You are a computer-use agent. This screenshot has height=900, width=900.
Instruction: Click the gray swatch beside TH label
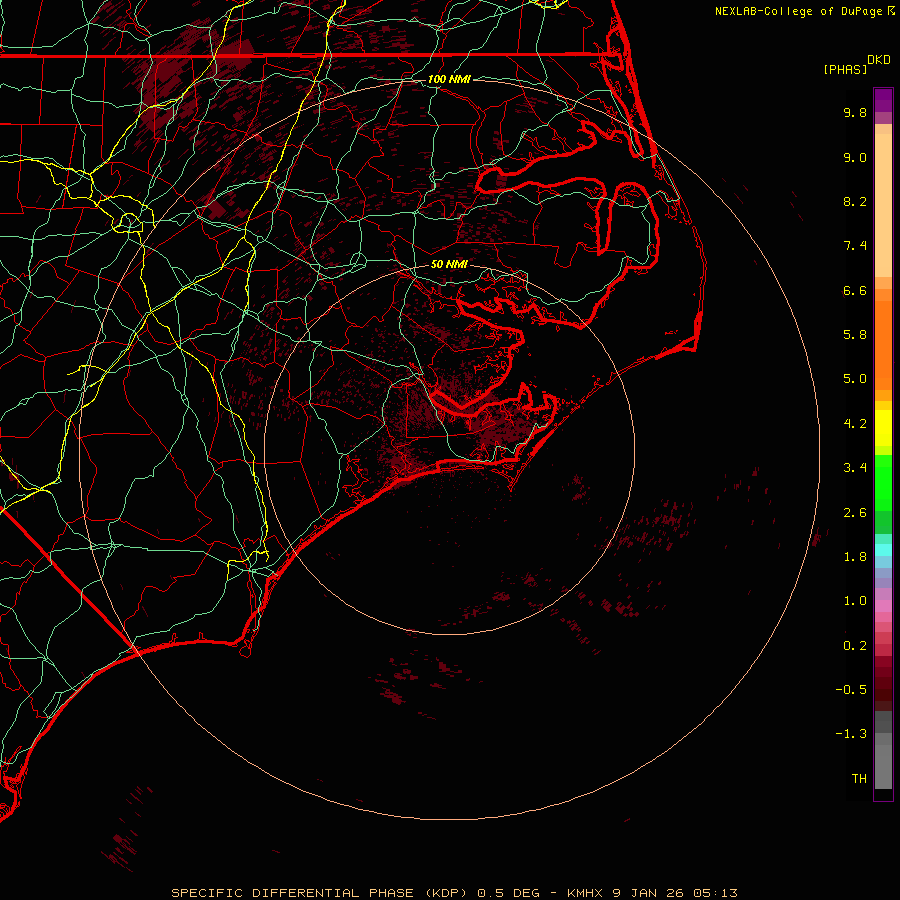(x=883, y=778)
